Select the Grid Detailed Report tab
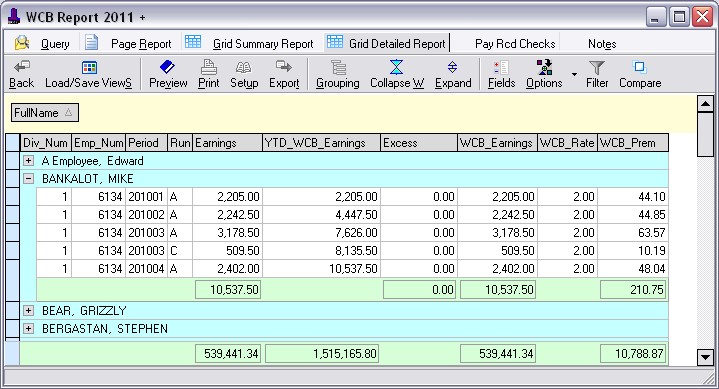The image size is (719, 389). tap(387, 44)
